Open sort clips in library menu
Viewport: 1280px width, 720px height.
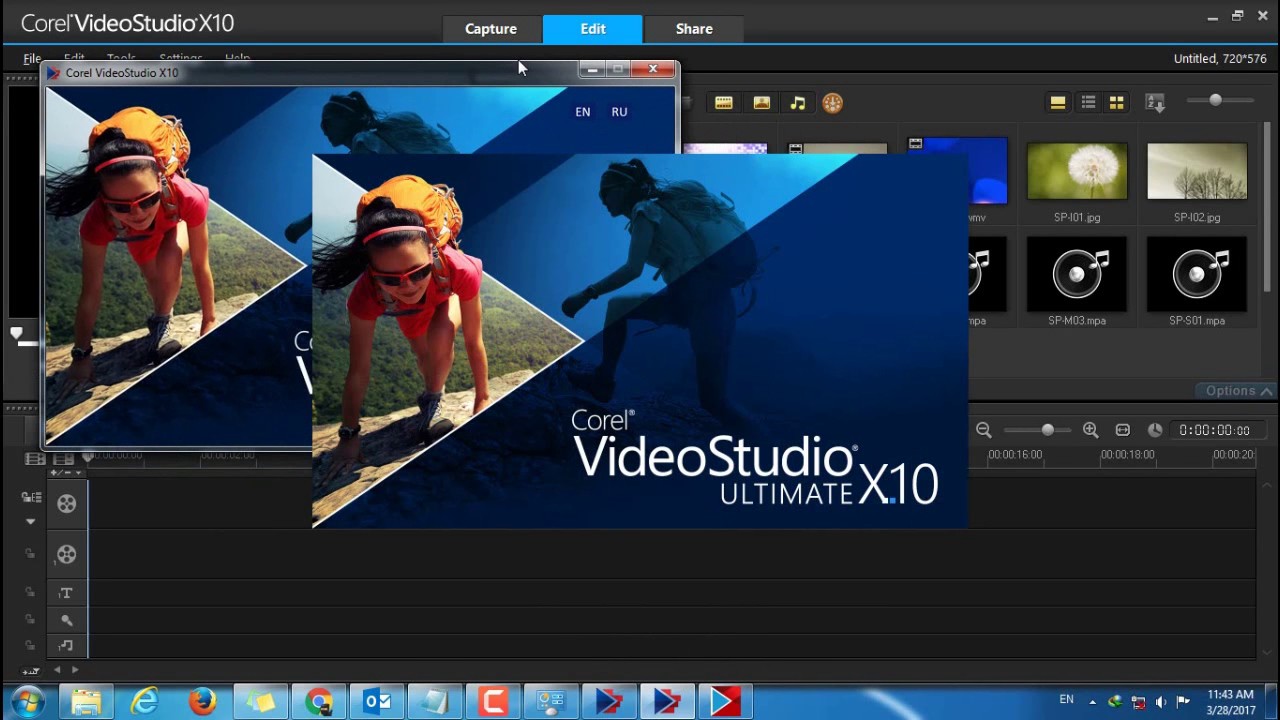click(x=1155, y=102)
